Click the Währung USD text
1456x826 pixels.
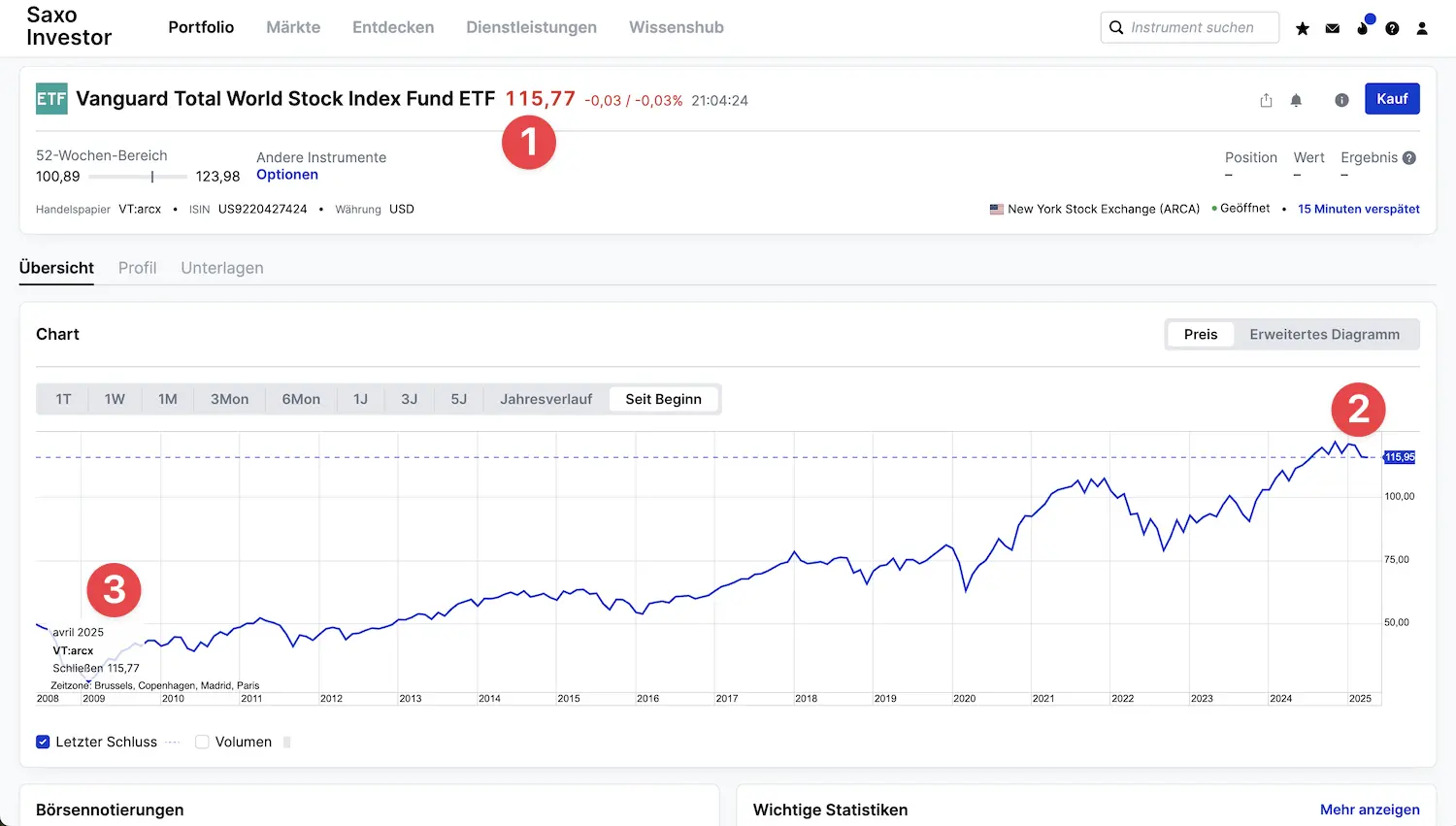click(375, 209)
